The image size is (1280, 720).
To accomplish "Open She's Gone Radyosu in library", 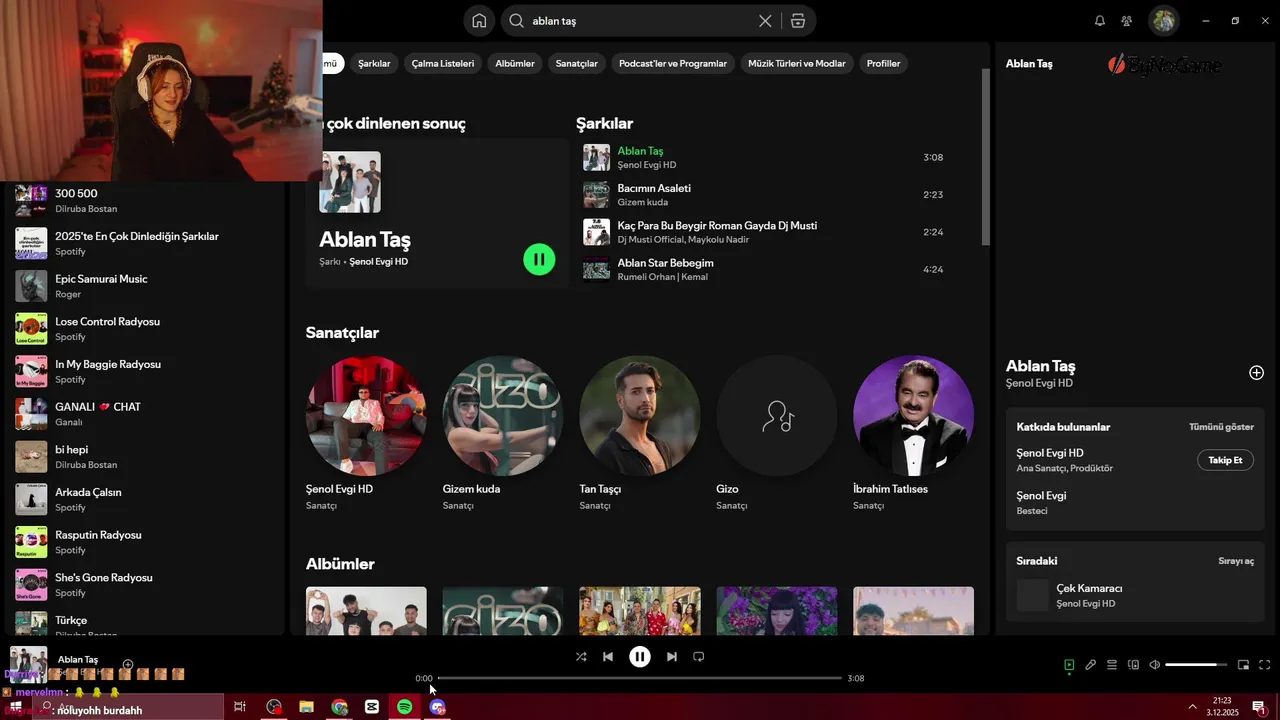I will pos(145,585).
